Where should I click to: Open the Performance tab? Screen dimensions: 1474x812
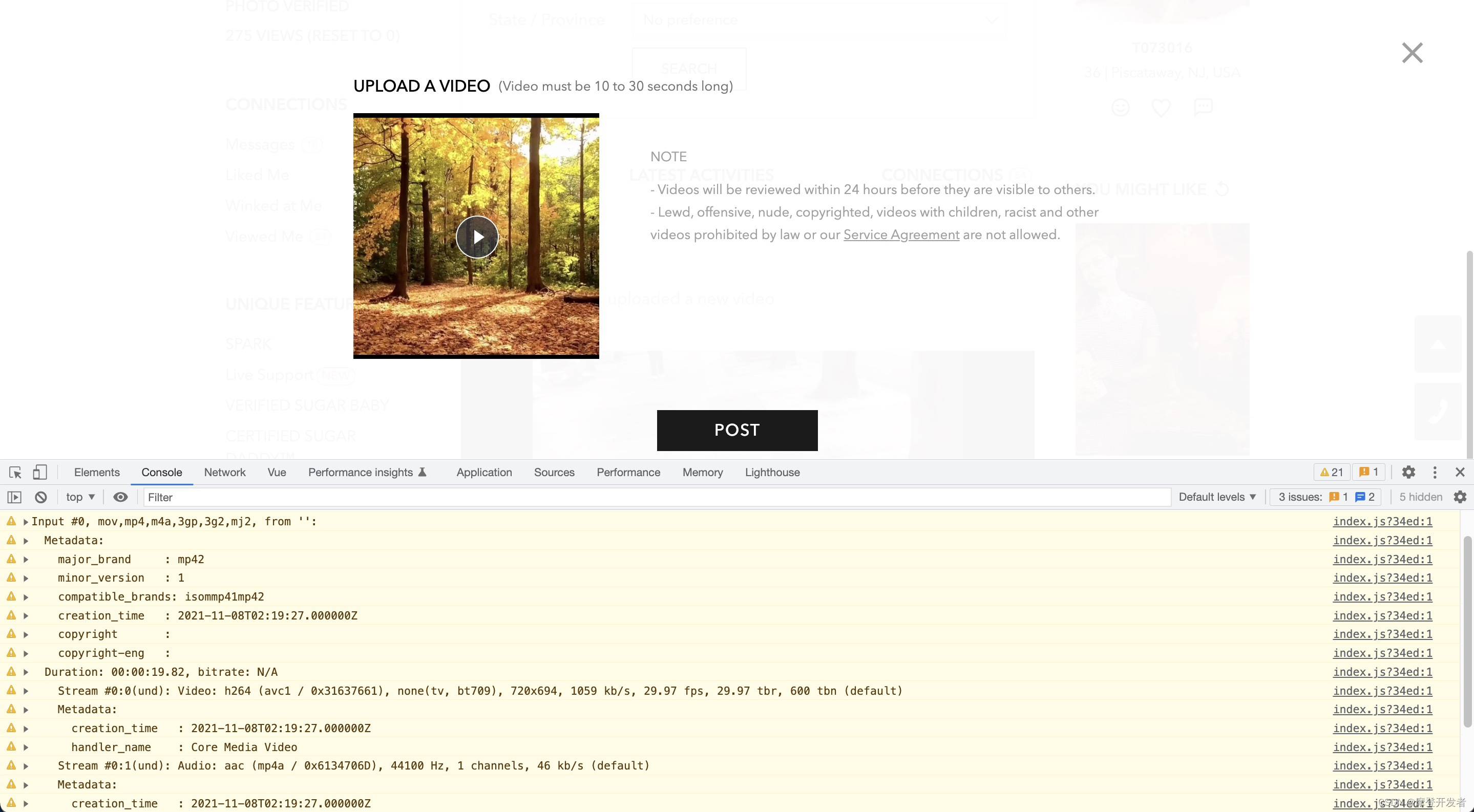point(628,473)
